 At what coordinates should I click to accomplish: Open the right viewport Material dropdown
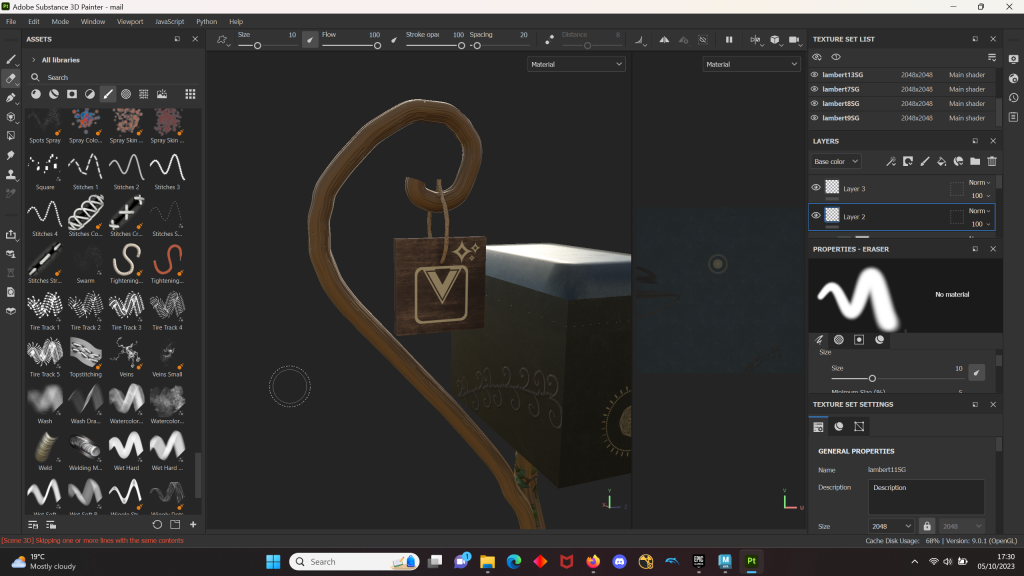(751, 64)
